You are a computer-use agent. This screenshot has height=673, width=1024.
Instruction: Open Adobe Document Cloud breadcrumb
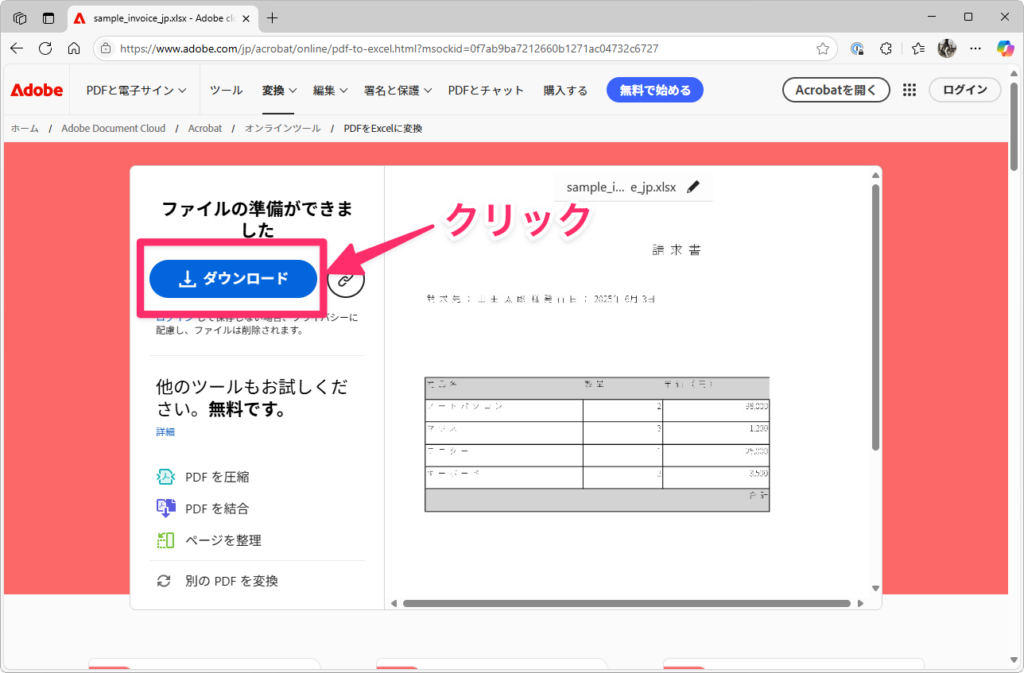[114, 129]
